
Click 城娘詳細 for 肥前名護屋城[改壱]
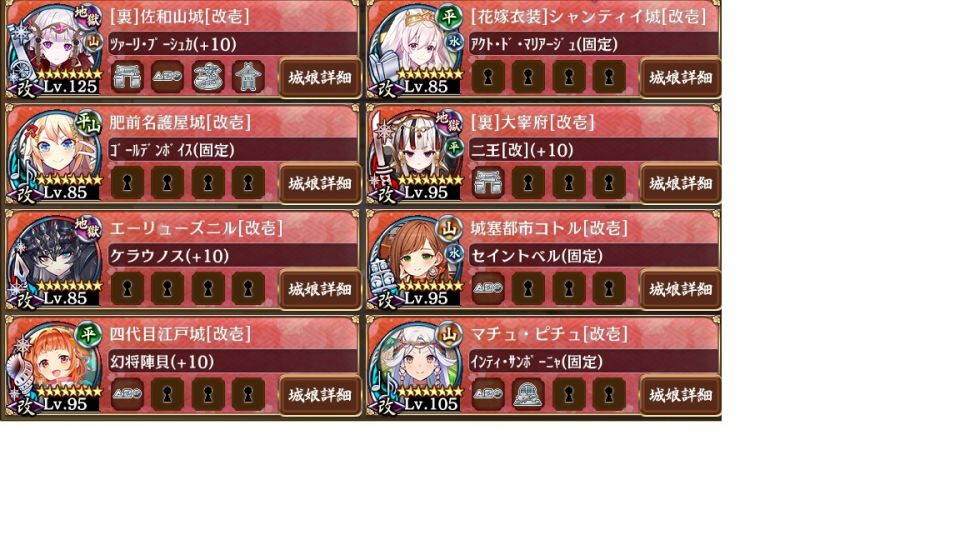(x=320, y=183)
